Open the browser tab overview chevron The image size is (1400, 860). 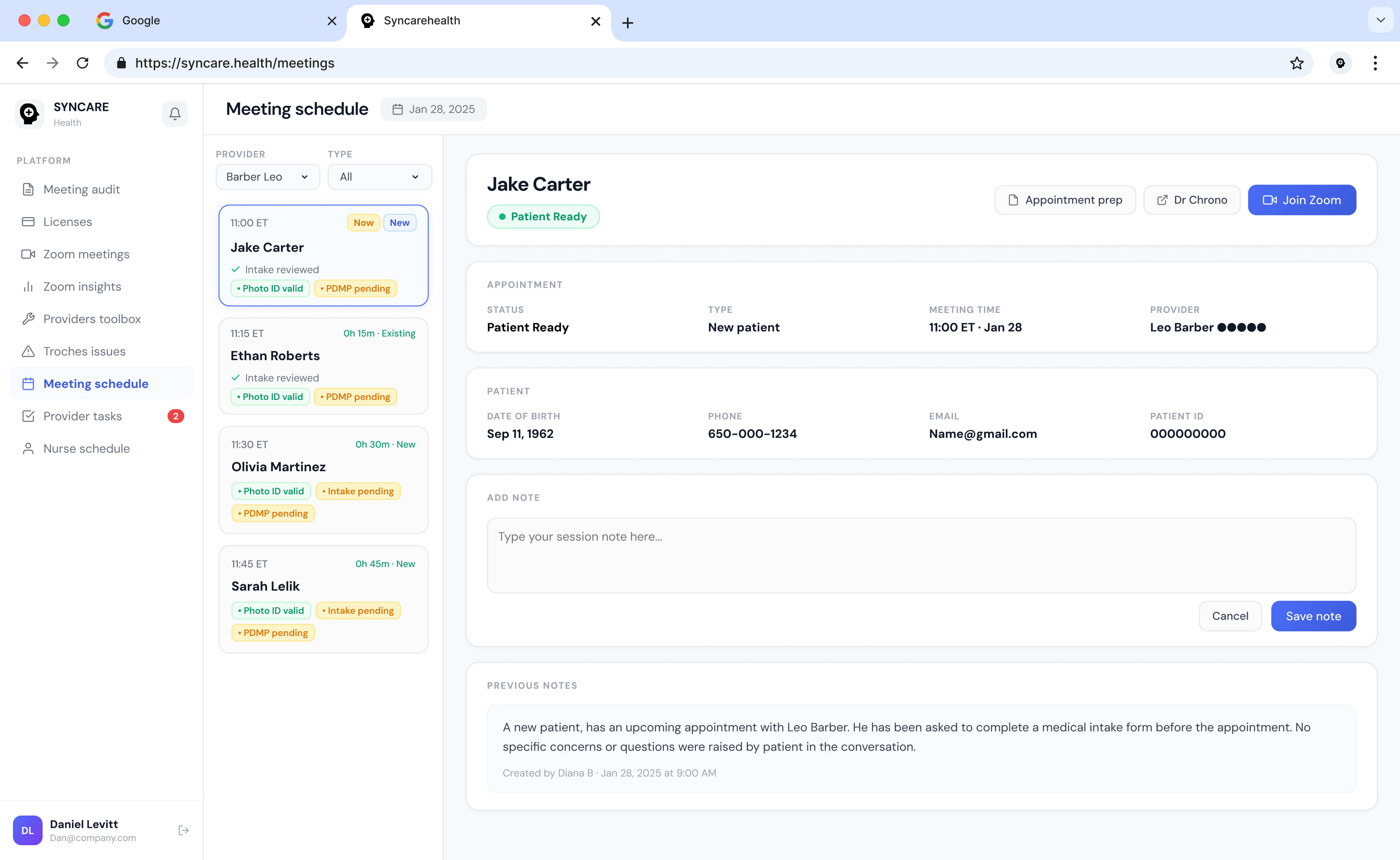coord(1381,19)
